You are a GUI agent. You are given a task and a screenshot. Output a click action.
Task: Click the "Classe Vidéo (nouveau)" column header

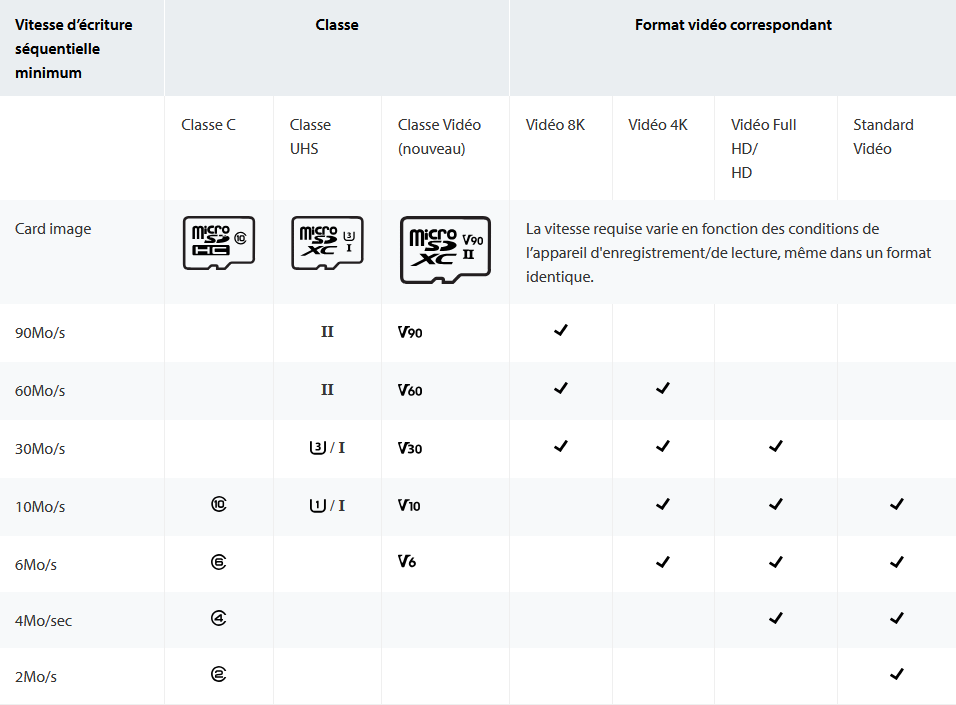point(439,137)
